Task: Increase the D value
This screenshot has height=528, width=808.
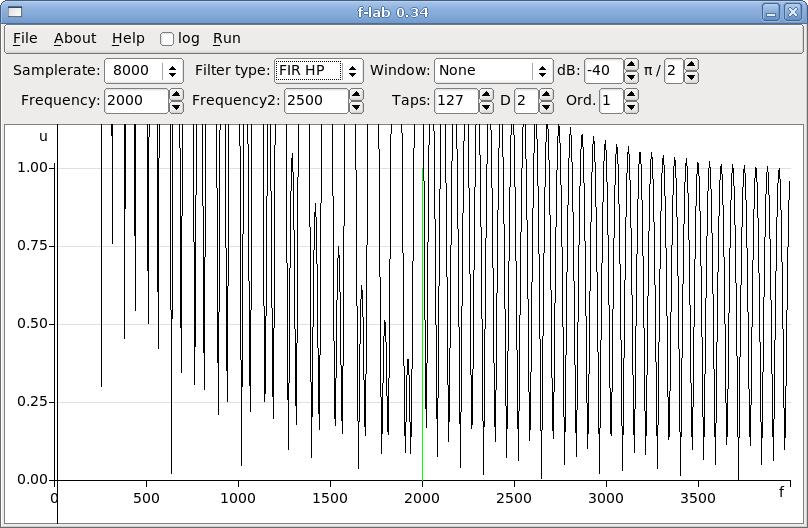Action: tap(546, 95)
